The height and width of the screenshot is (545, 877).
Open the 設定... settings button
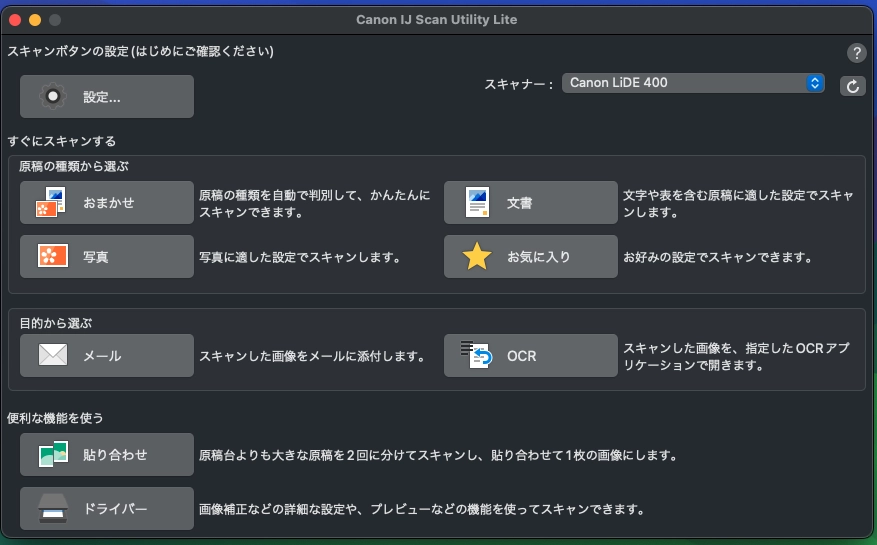pyautogui.click(x=107, y=97)
